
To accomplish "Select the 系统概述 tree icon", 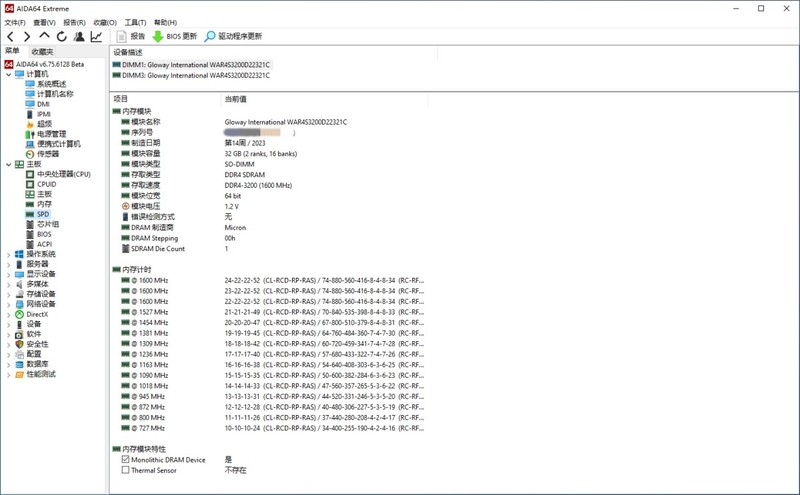I will tap(30, 84).
